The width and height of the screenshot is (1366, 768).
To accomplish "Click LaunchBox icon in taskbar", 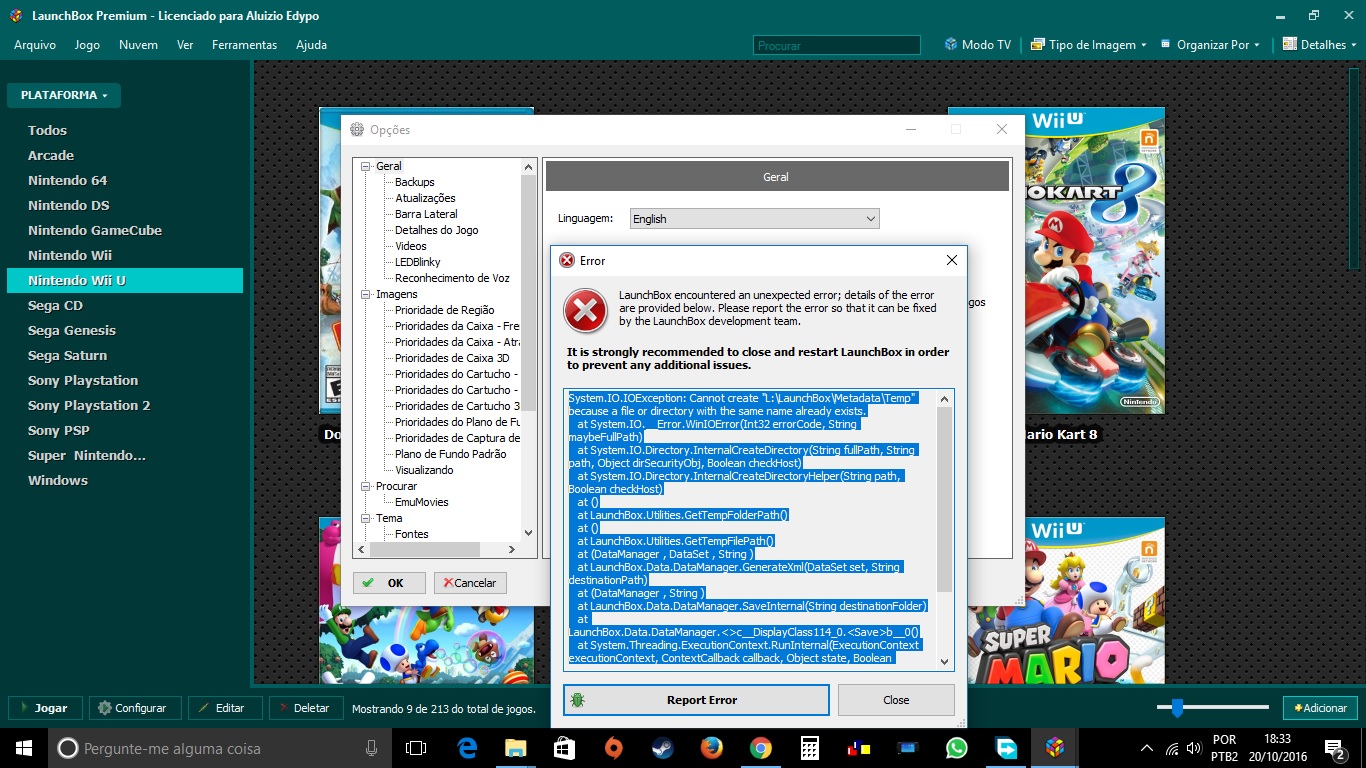I will point(1055,748).
